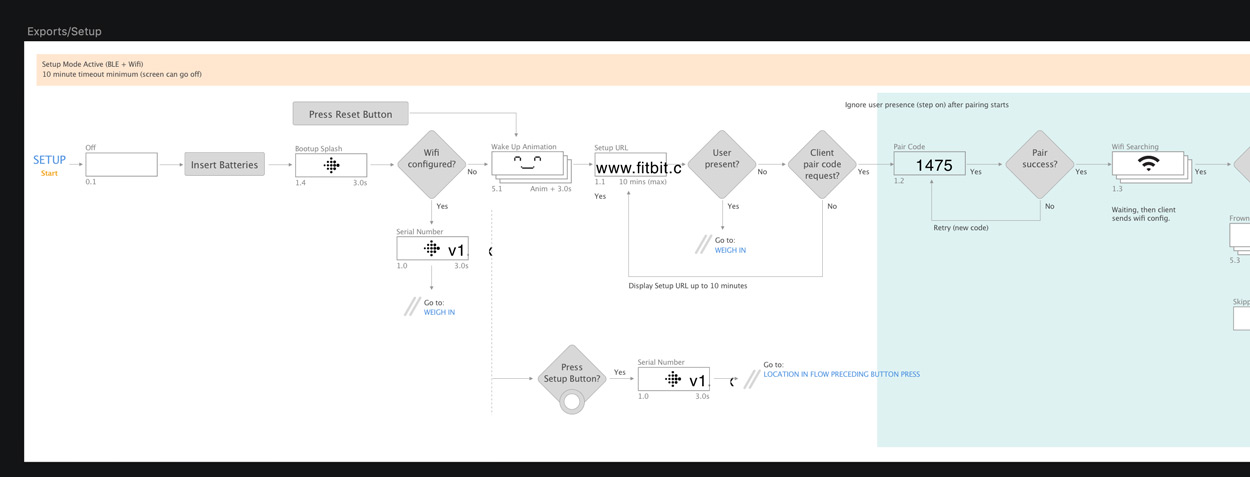The image size is (1250, 477).
Task: Click the Wifi Searching label
Action: click(x=1135, y=147)
